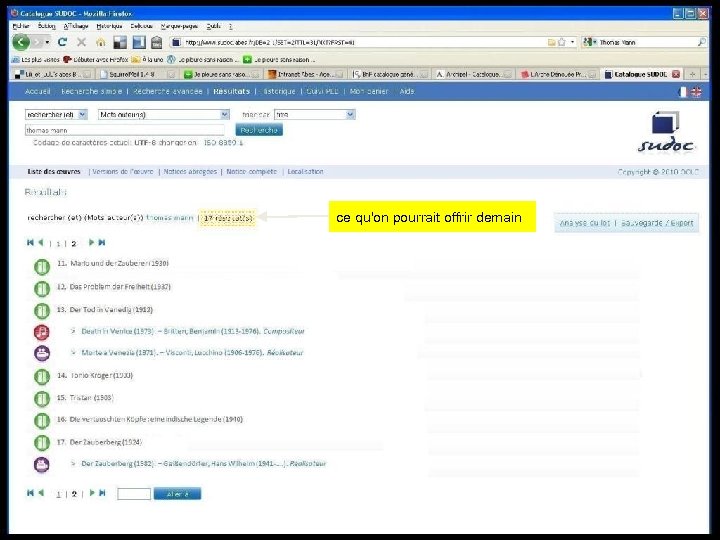Viewport: 720px width, 540px height.
Task: Click the search magnifier in the search box
Action: [x=702, y=42]
